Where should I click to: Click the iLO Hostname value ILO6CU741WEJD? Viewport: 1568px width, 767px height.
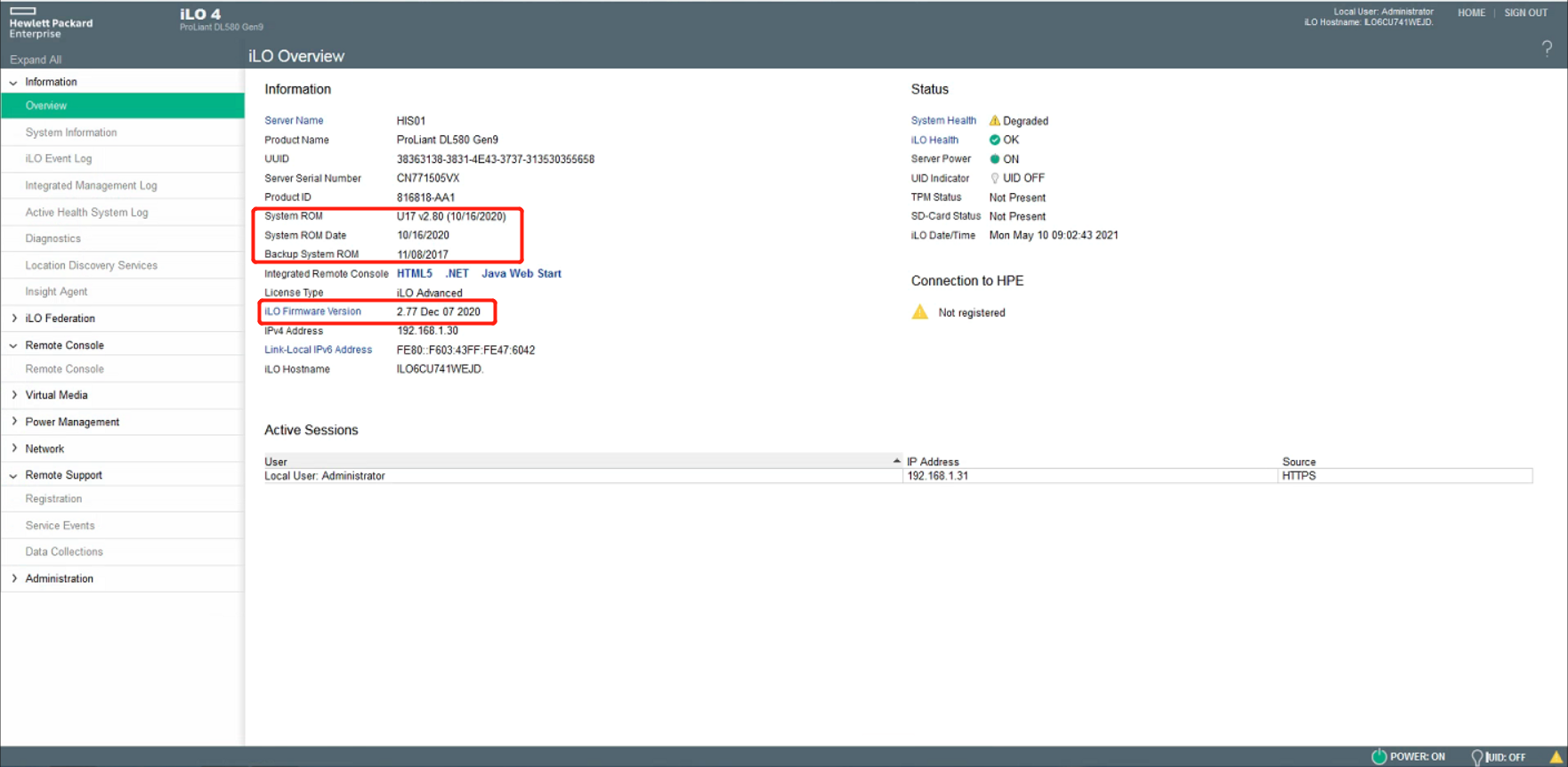pyautogui.click(x=440, y=369)
